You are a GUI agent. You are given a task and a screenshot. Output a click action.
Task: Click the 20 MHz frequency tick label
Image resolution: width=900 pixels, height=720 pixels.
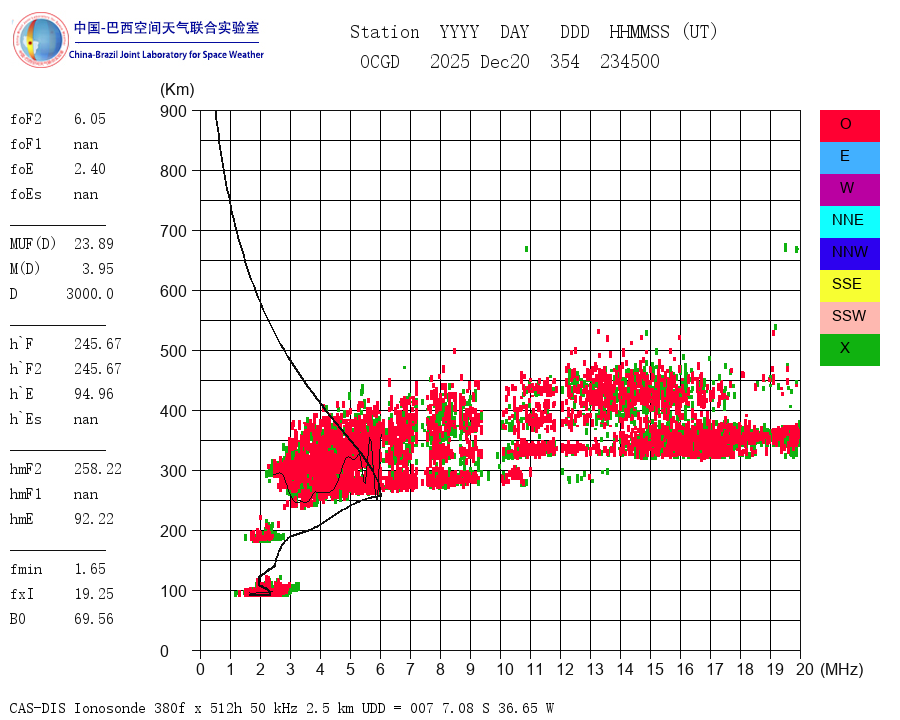(805, 669)
